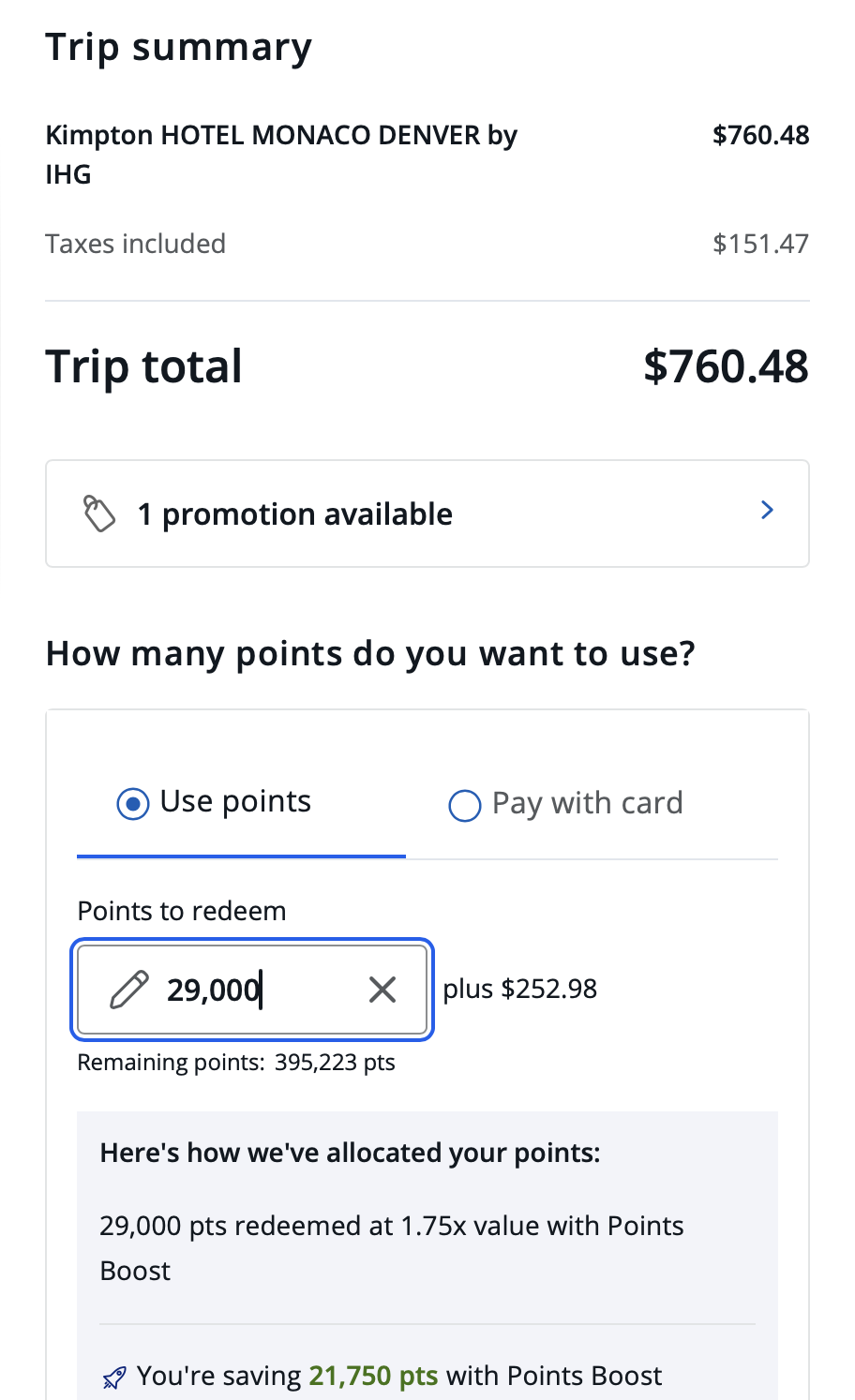Click the green 21,750 pts savings text
This screenshot has height=1400, width=855.
(373, 1376)
